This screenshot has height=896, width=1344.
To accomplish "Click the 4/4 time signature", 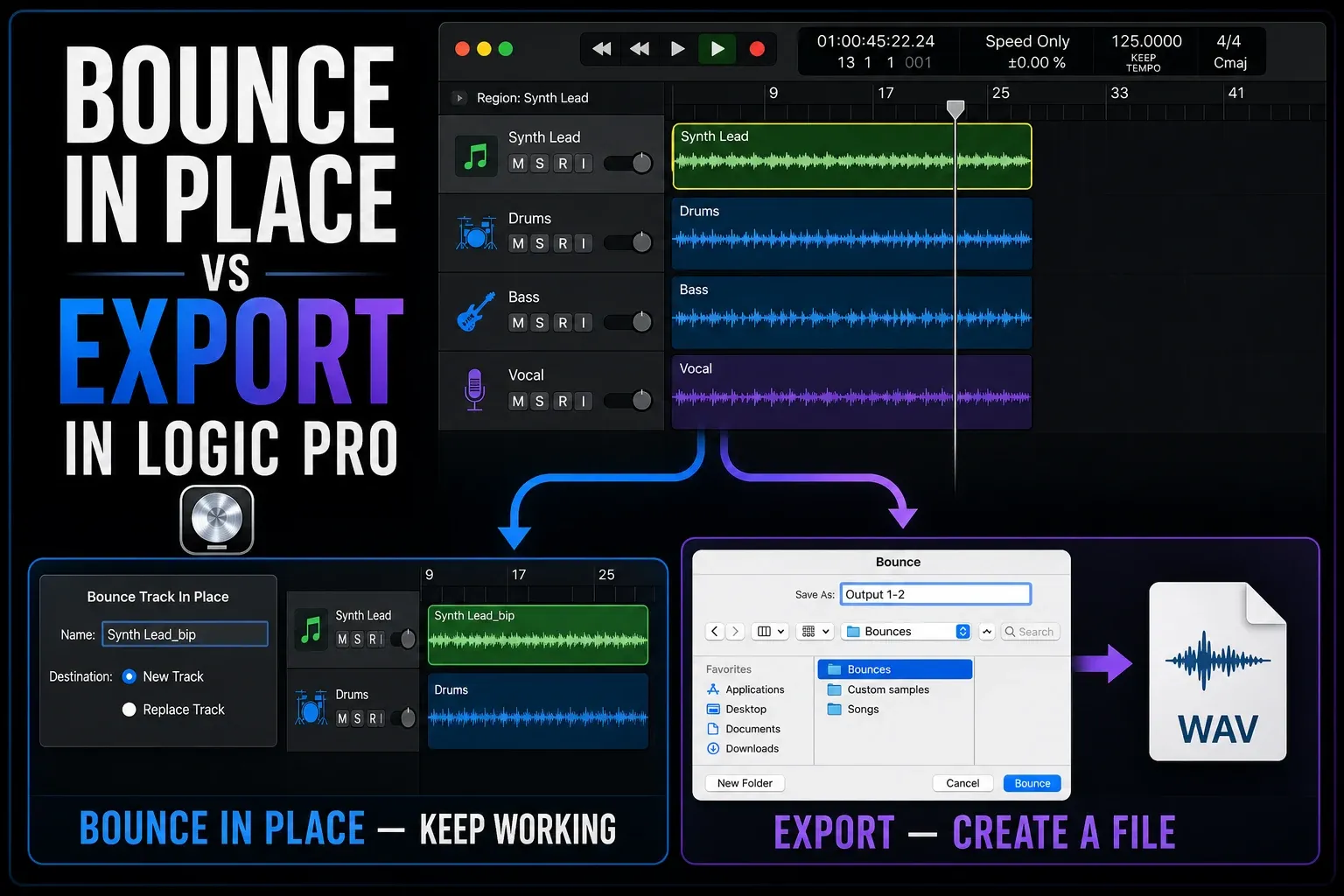I will pos(1228,41).
